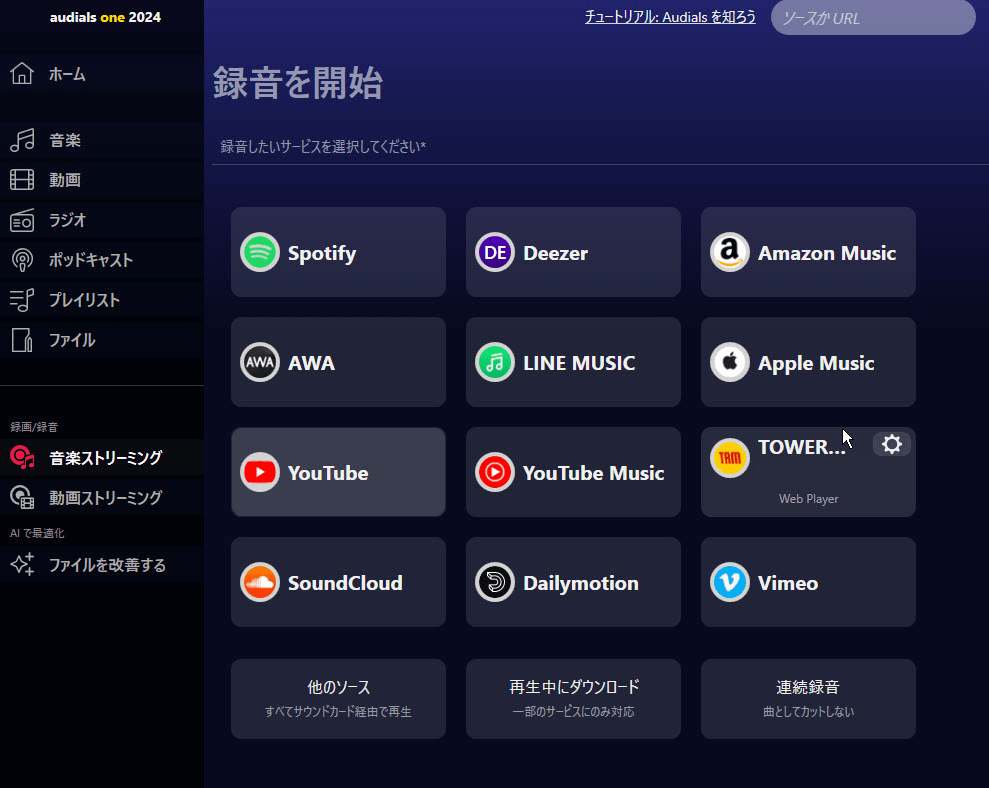
Task: Choose the YouTube Music service tile
Action: point(573,472)
